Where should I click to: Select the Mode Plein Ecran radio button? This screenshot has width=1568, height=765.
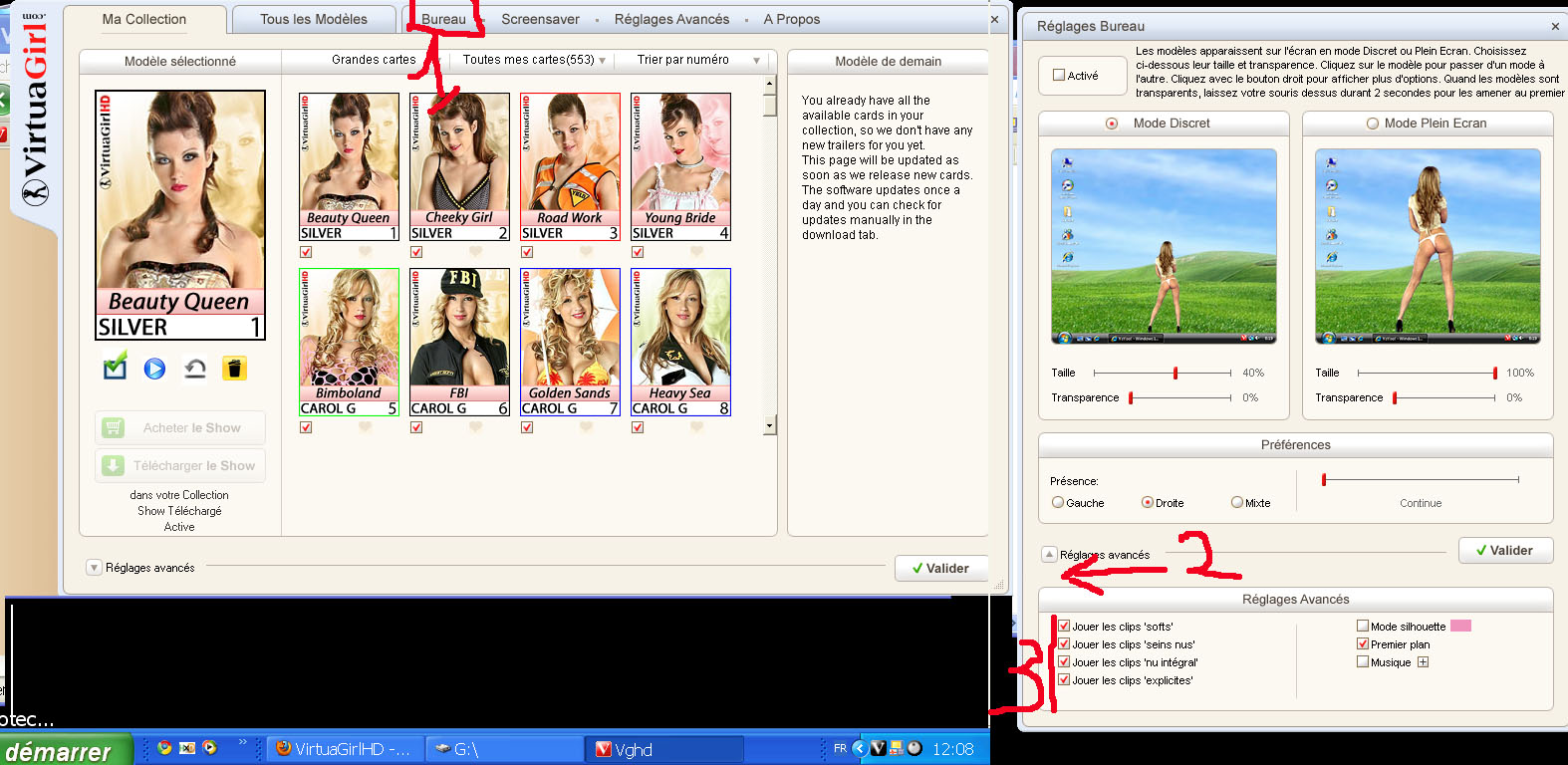coord(1373,124)
